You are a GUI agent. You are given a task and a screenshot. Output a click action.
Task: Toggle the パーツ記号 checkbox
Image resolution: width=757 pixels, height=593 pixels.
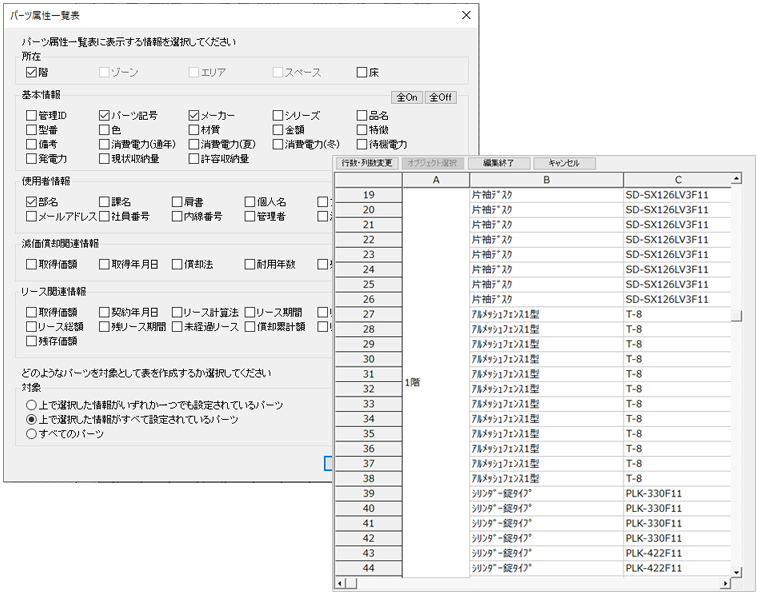coord(105,116)
